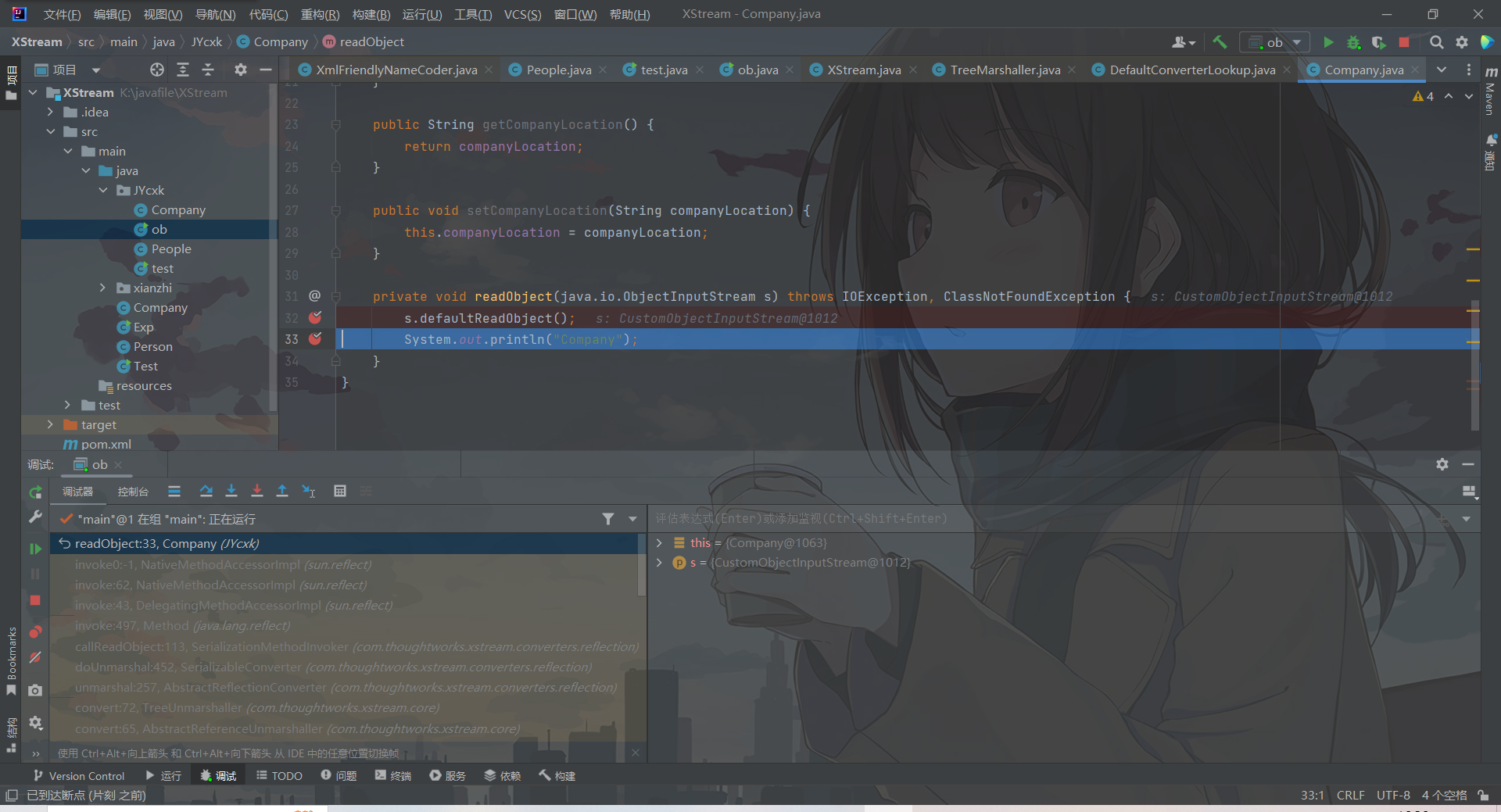Click frames list vertical scrollbar
This screenshot has width=1501, height=812.
[x=643, y=565]
